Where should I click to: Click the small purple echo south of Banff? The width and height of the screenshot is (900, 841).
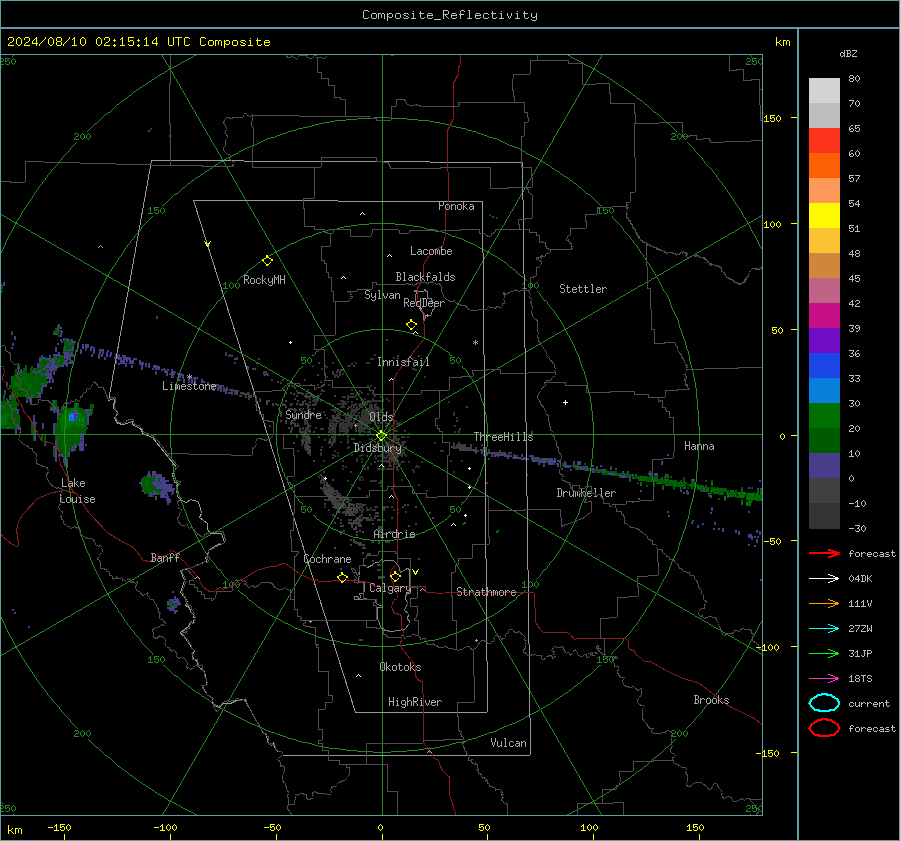pos(173,603)
